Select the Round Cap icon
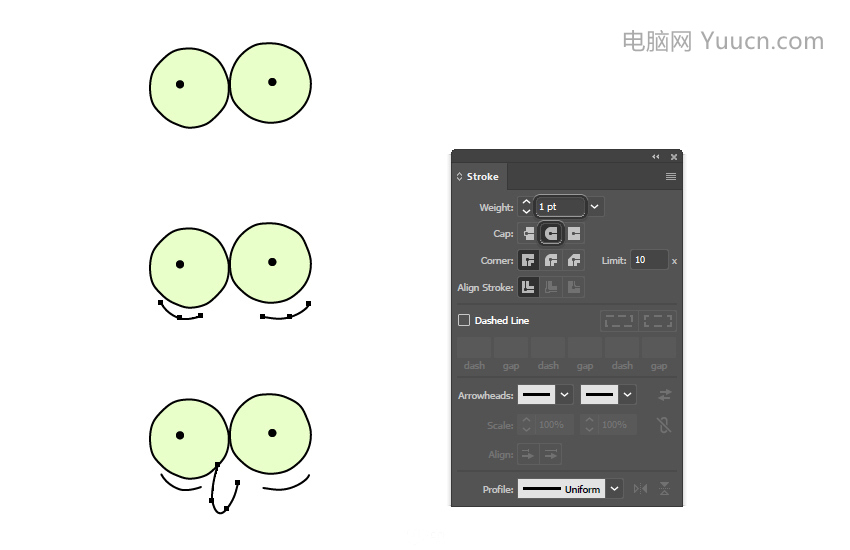850x550 pixels. [551, 234]
